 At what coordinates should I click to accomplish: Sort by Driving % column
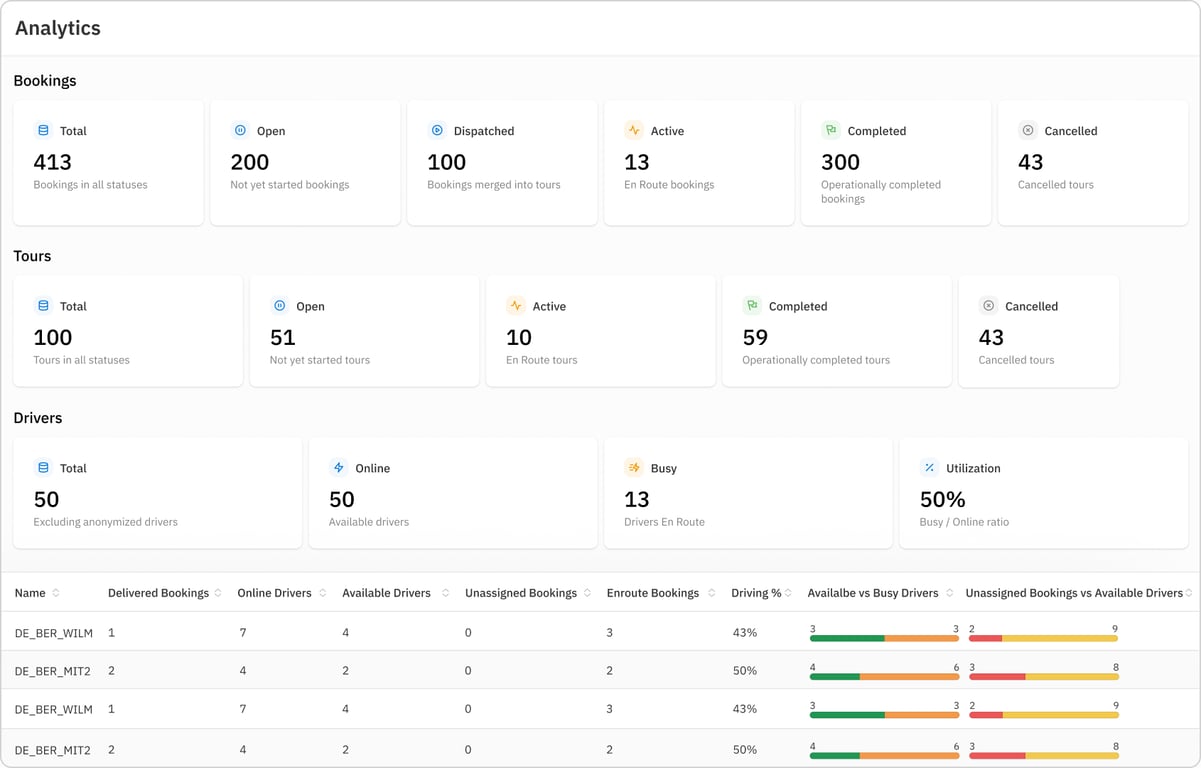pos(788,593)
